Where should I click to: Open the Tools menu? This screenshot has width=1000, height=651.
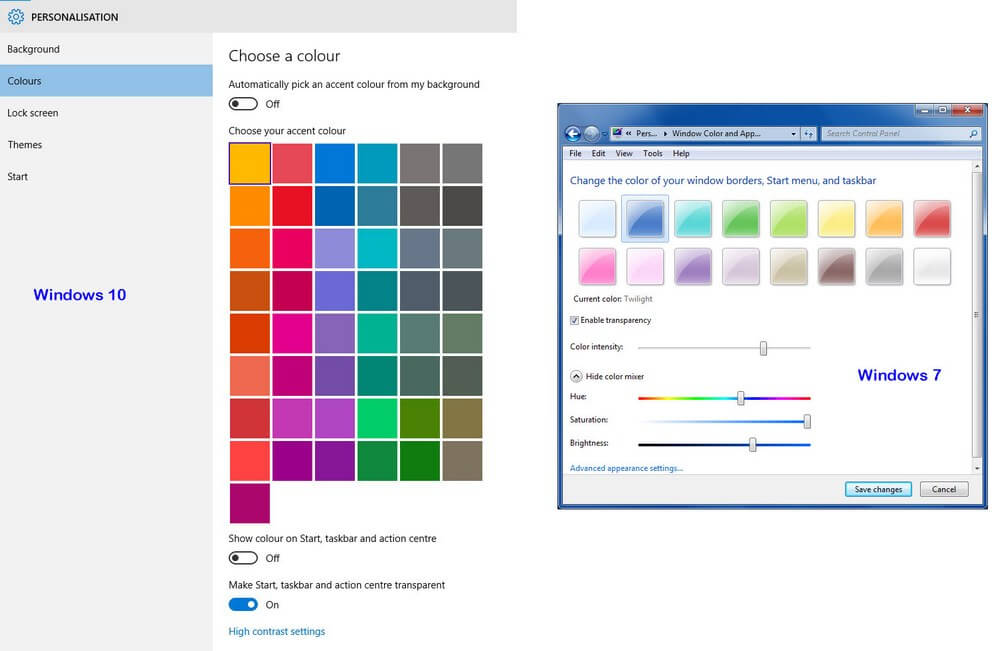pyautogui.click(x=652, y=154)
